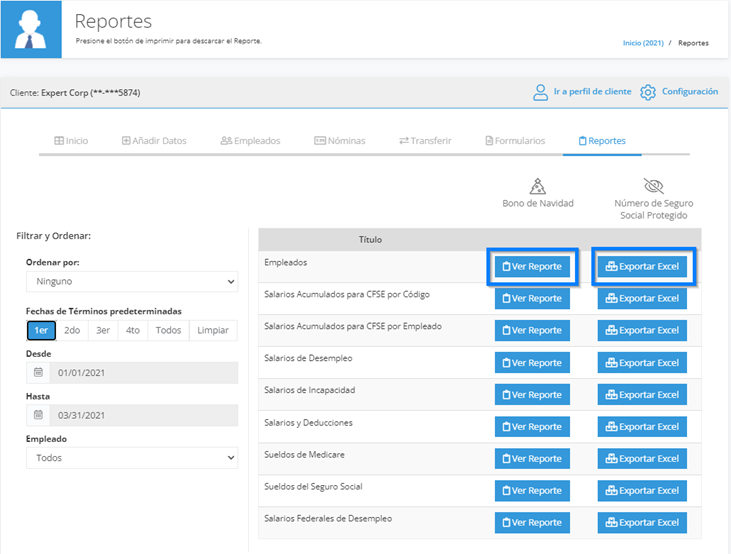Select the 2do term toggle
The height and width of the screenshot is (554, 731).
(72, 330)
